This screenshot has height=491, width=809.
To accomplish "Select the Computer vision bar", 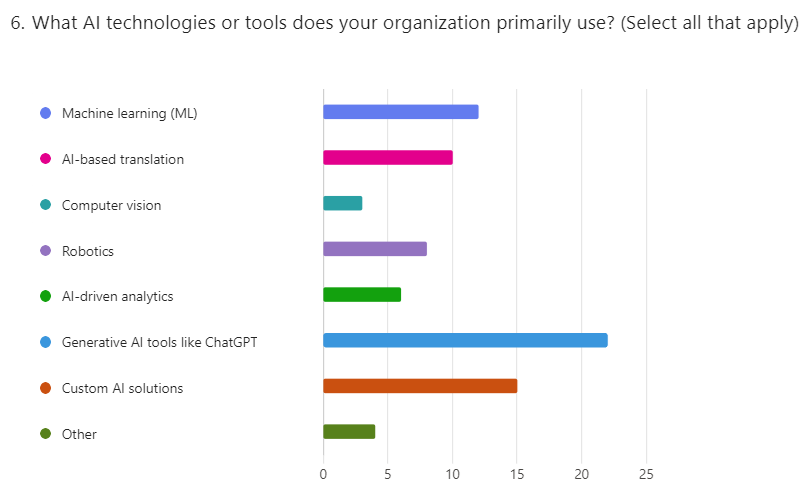I will (x=342, y=203).
